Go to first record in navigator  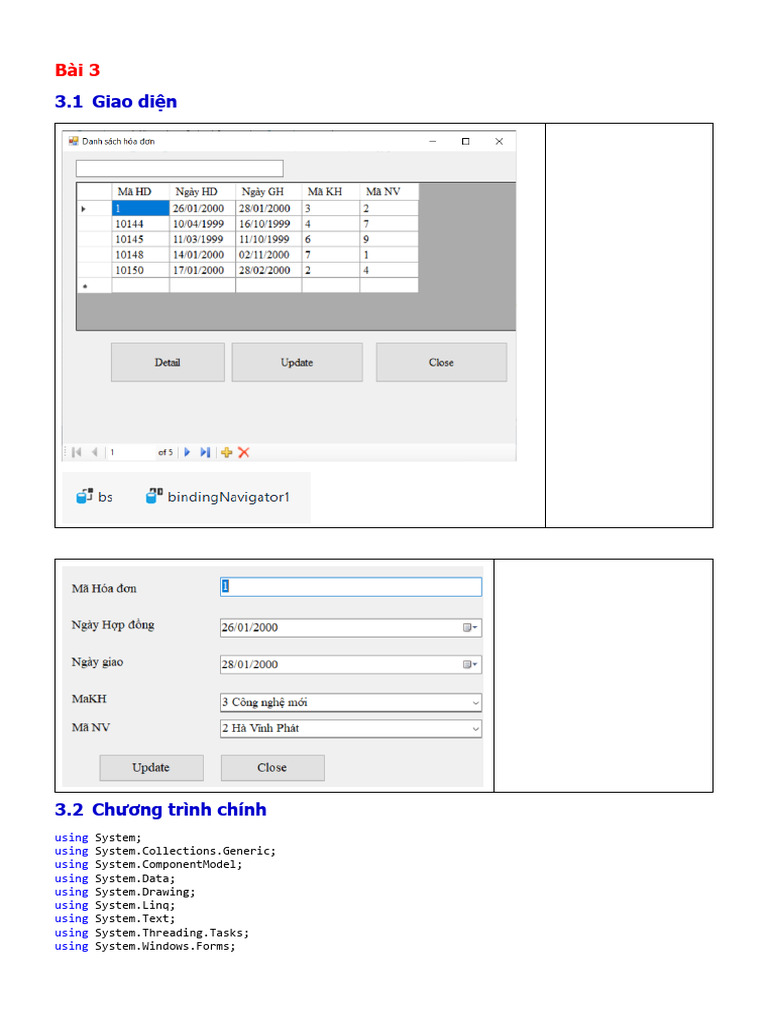(77, 452)
